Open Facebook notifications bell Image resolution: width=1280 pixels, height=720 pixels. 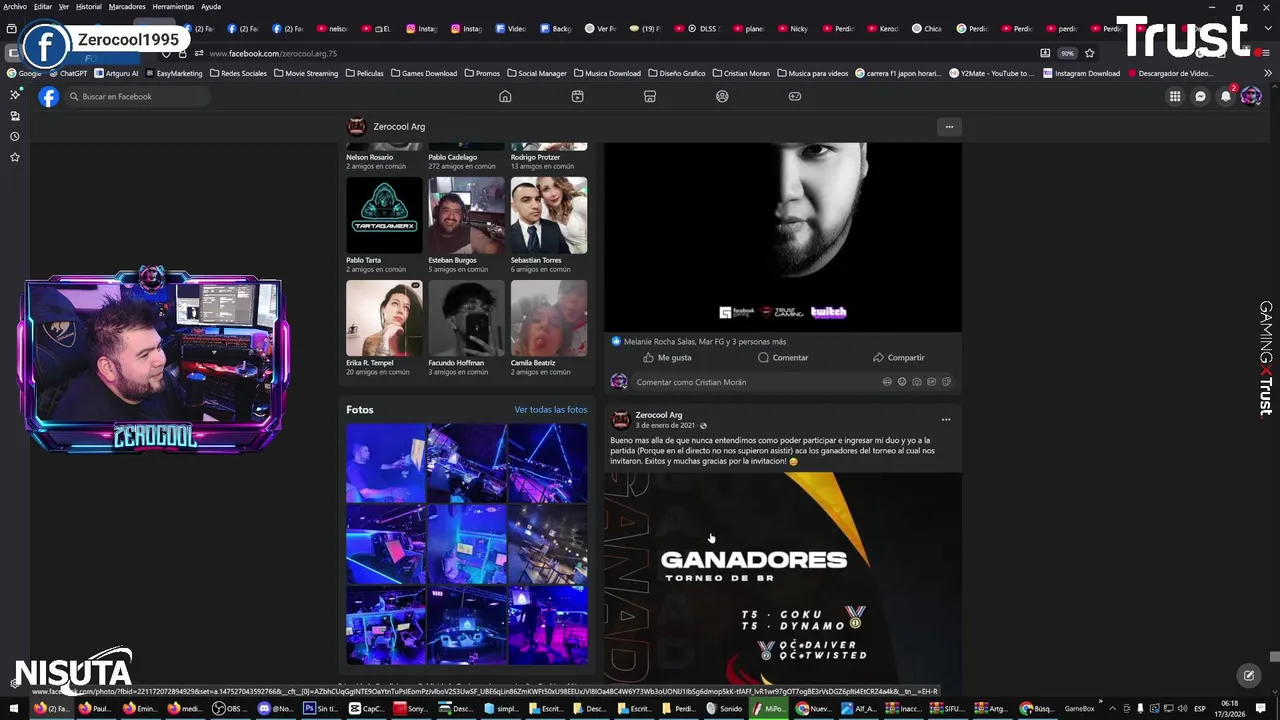(x=1226, y=96)
